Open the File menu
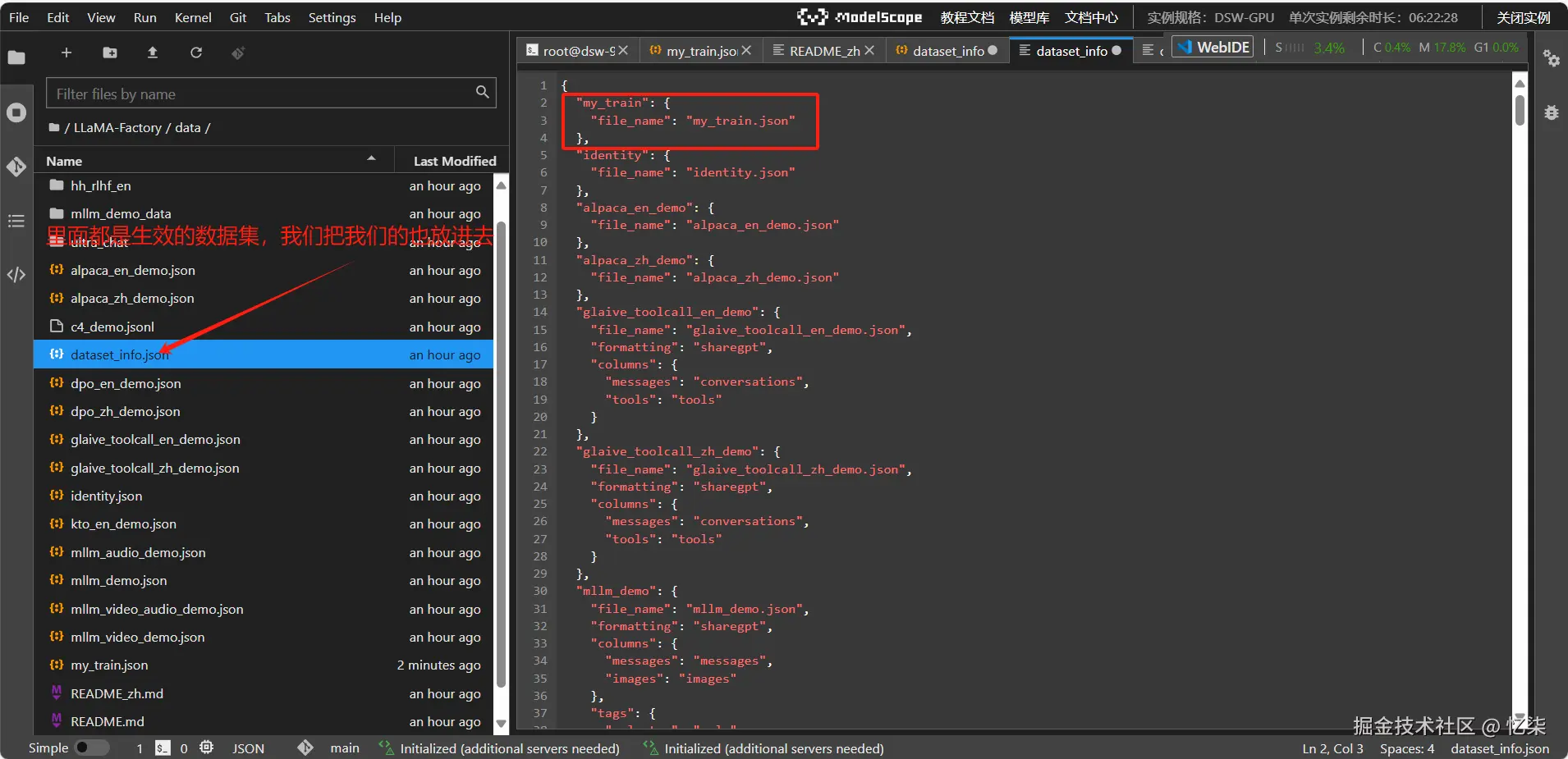 point(19,17)
